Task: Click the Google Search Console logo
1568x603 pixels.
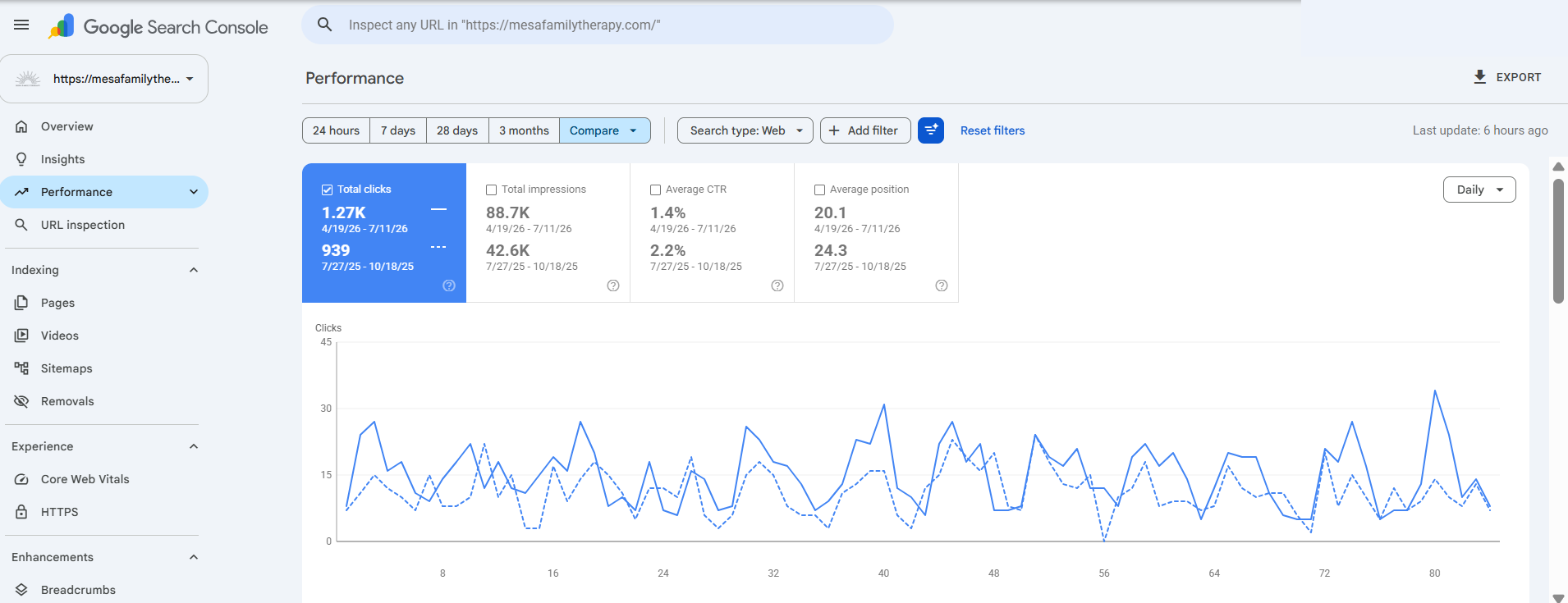Action: coord(158,27)
